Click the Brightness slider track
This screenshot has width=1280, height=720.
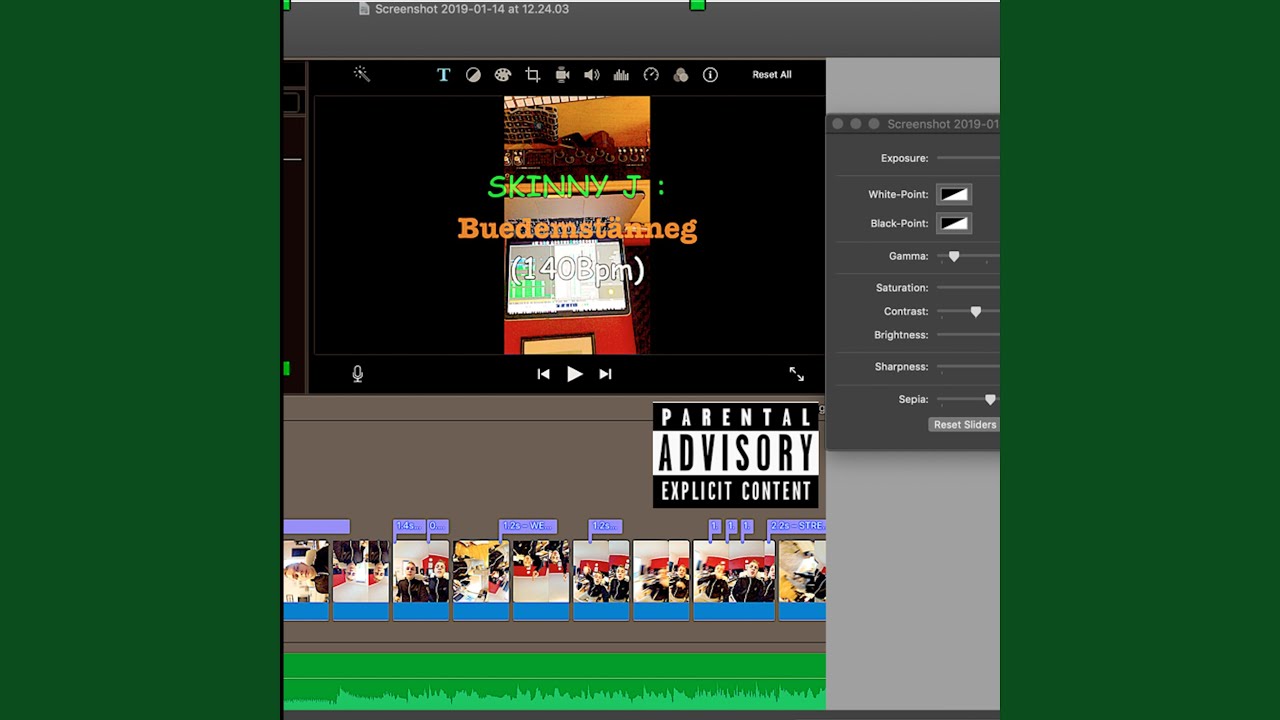pyautogui.click(x=968, y=335)
